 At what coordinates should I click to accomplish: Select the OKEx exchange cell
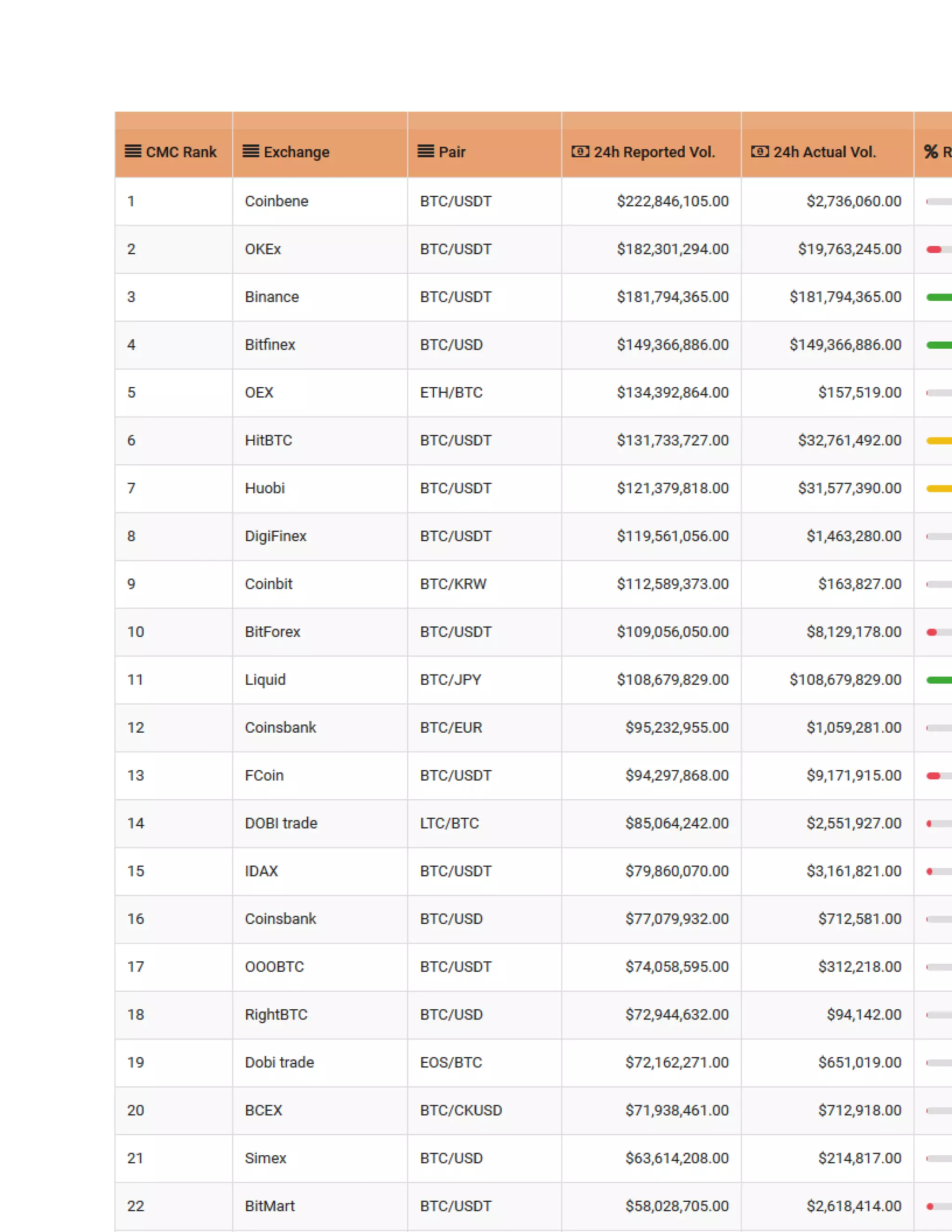(320, 249)
